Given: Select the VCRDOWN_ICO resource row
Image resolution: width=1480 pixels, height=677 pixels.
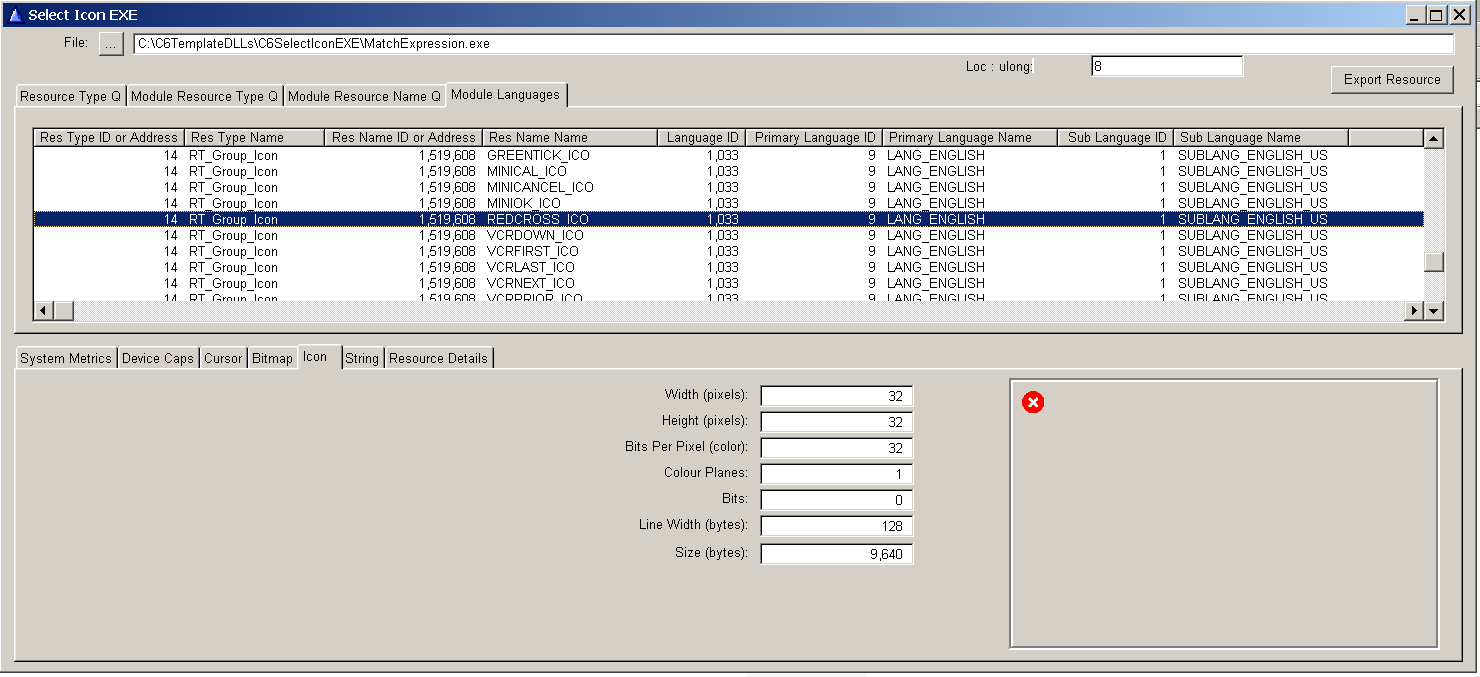Looking at the screenshot, I should tap(535, 235).
